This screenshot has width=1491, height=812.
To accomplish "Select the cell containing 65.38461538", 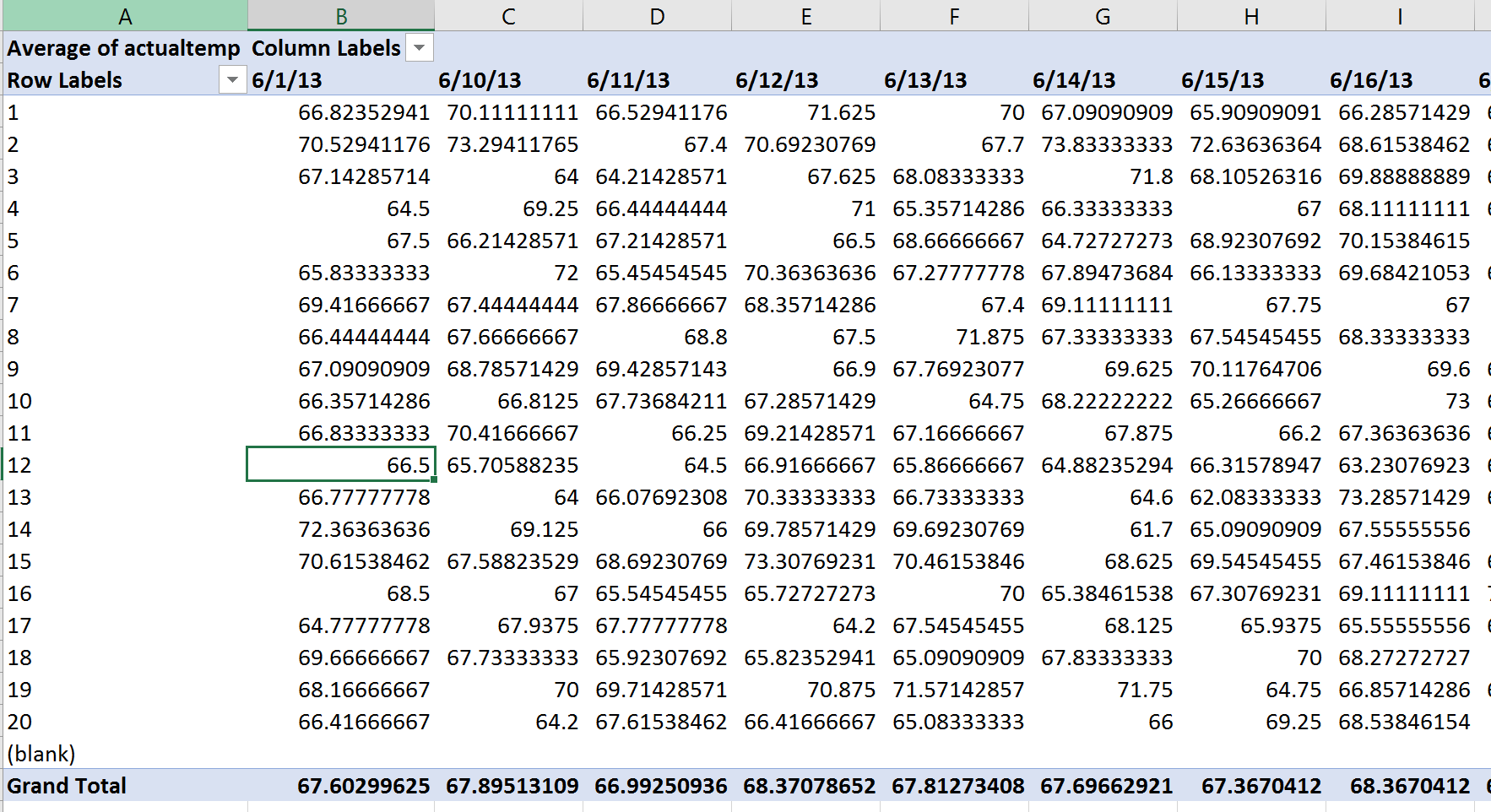I will pos(1103,593).
